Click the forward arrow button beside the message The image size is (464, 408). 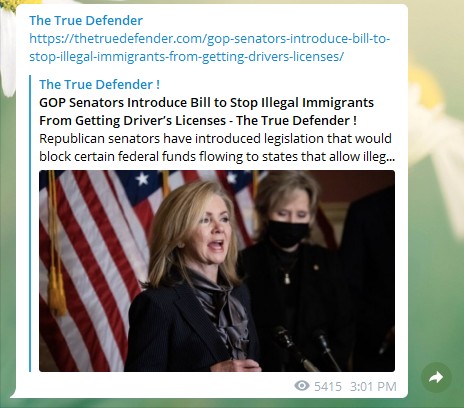click(436, 377)
